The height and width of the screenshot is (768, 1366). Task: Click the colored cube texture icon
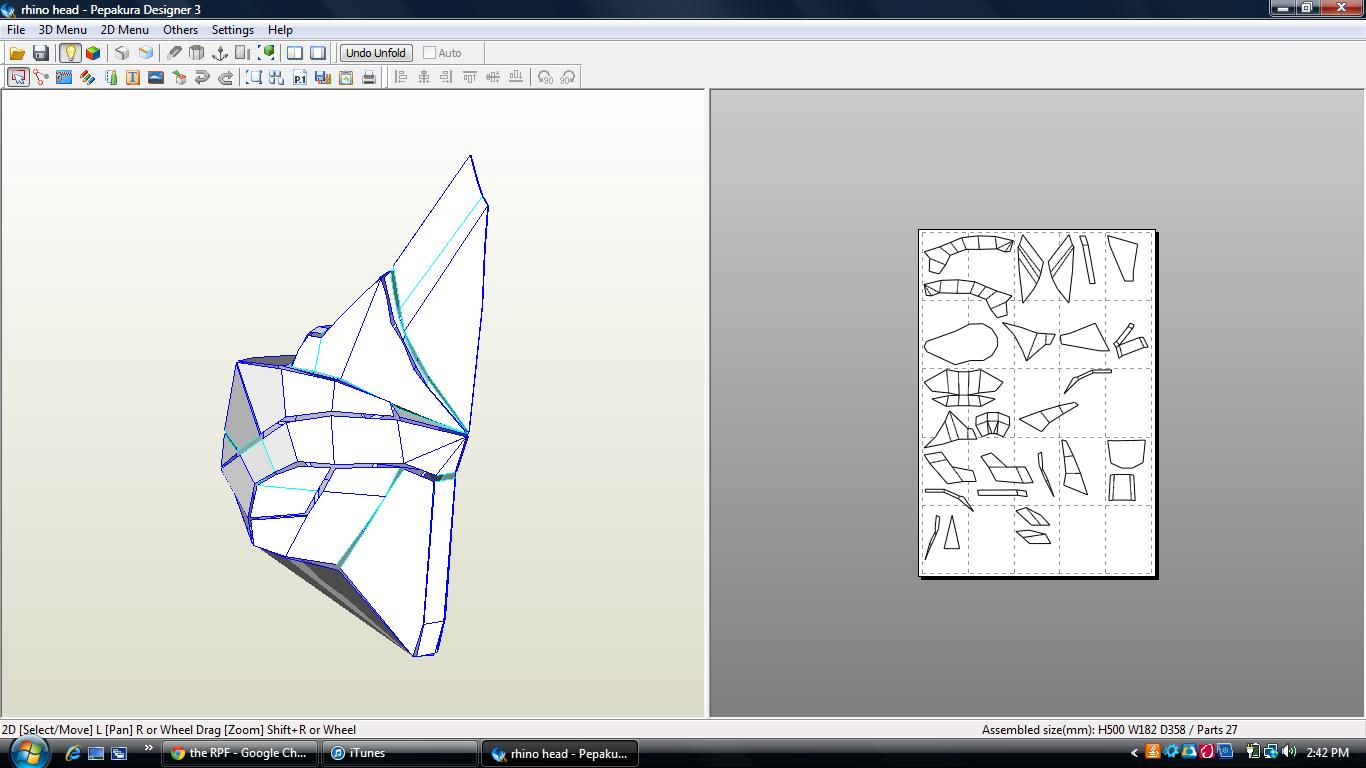93,53
